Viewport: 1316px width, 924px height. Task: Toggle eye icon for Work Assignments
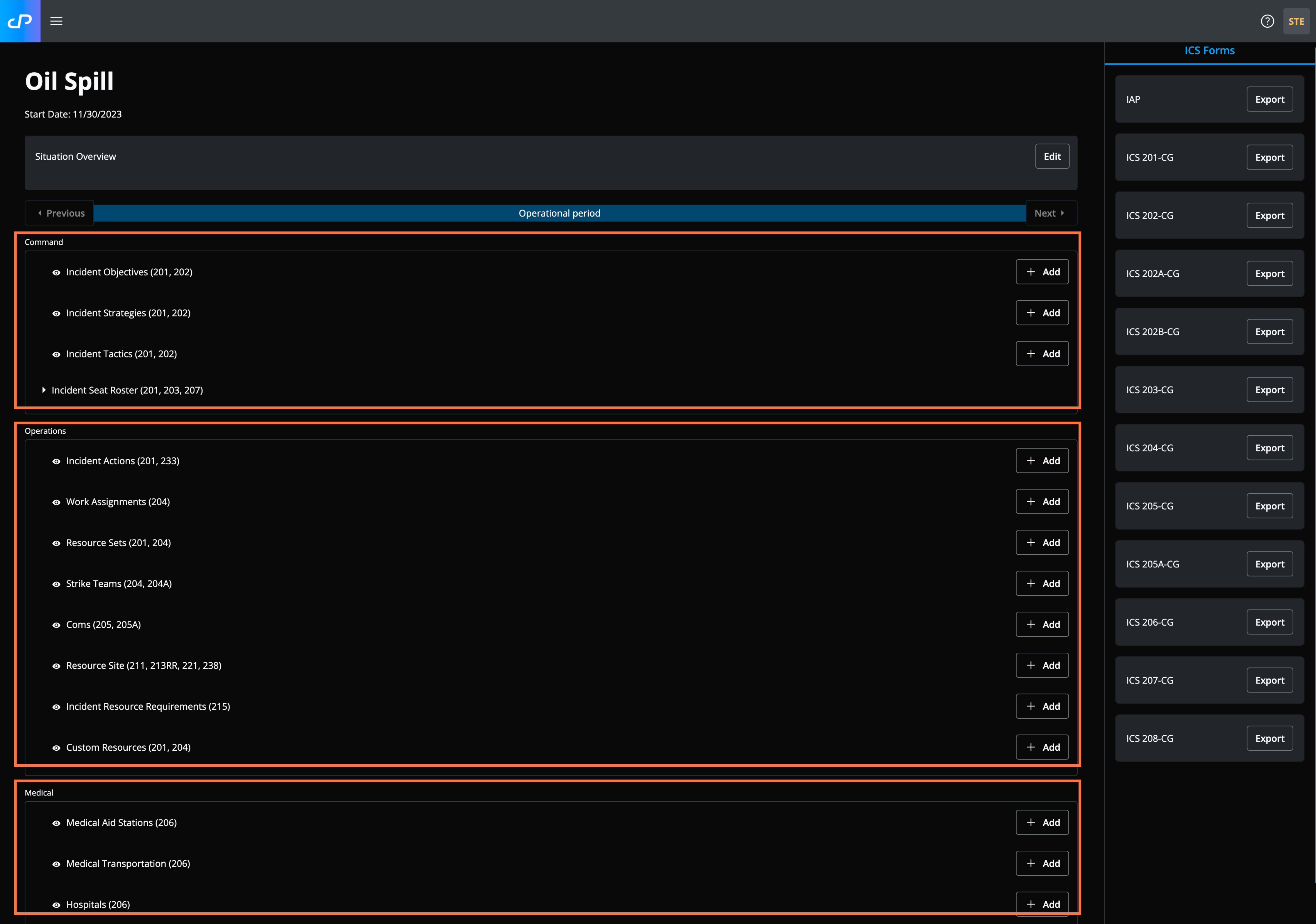pos(56,502)
